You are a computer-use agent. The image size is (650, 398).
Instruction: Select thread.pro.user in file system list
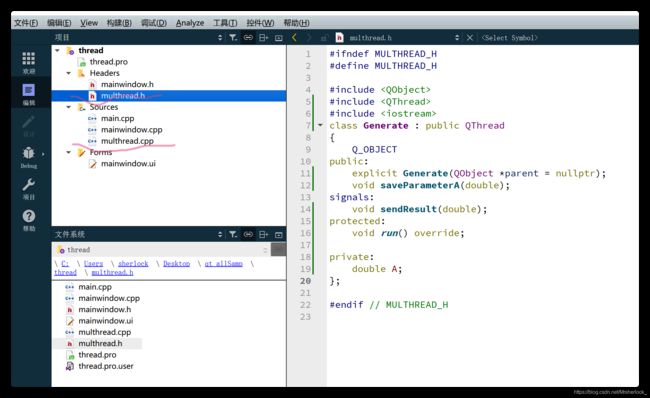point(106,366)
